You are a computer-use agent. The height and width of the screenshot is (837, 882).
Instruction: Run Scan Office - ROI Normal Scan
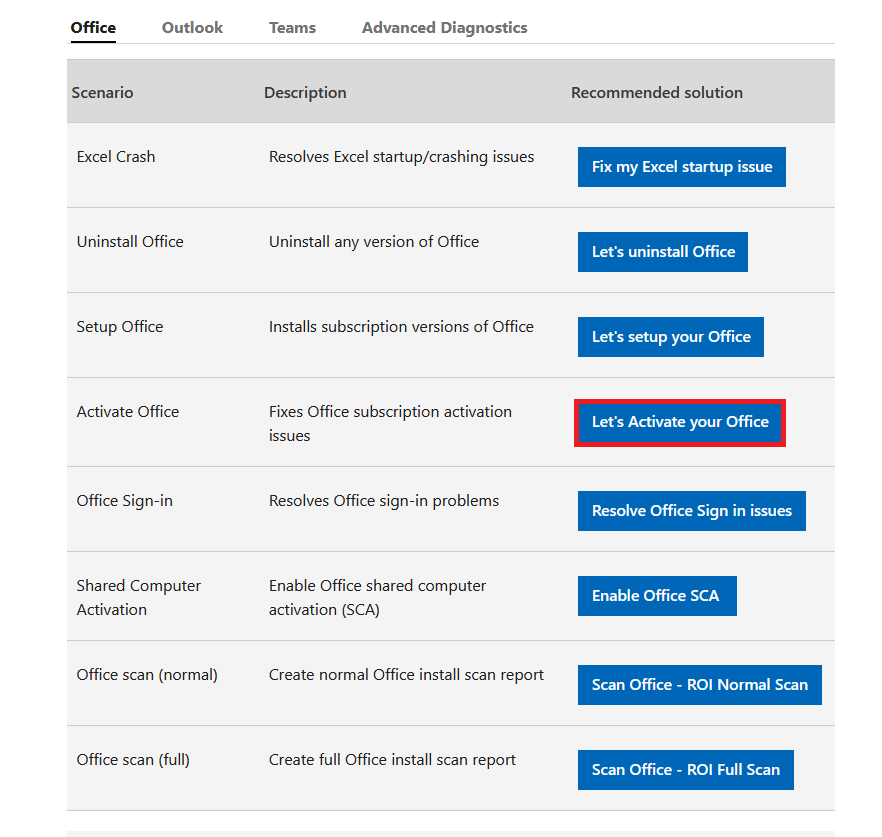700,685
